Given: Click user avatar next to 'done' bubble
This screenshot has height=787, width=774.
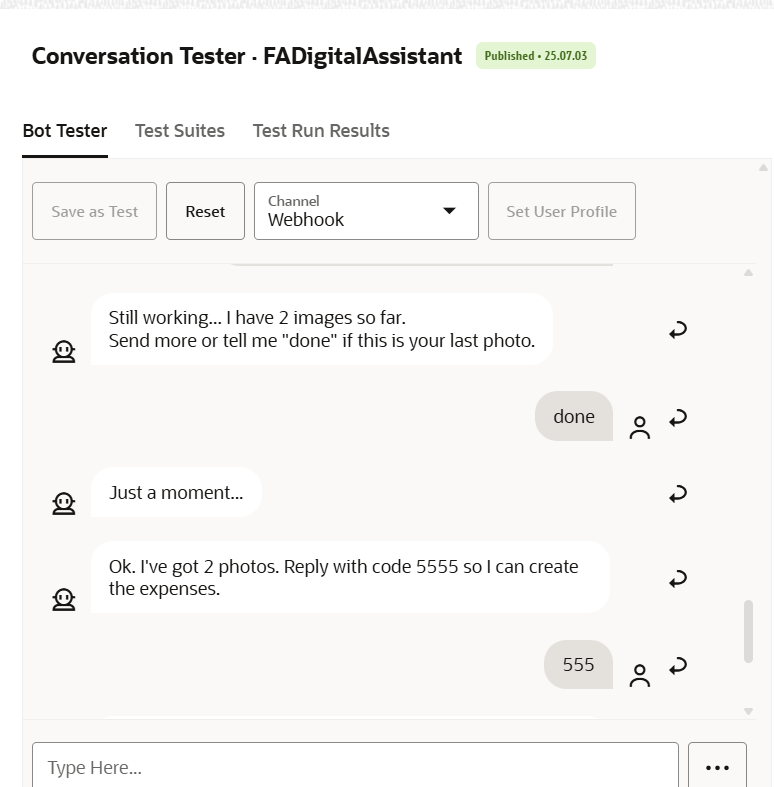Looking at the screenshot, I should [x=639, y=428].
